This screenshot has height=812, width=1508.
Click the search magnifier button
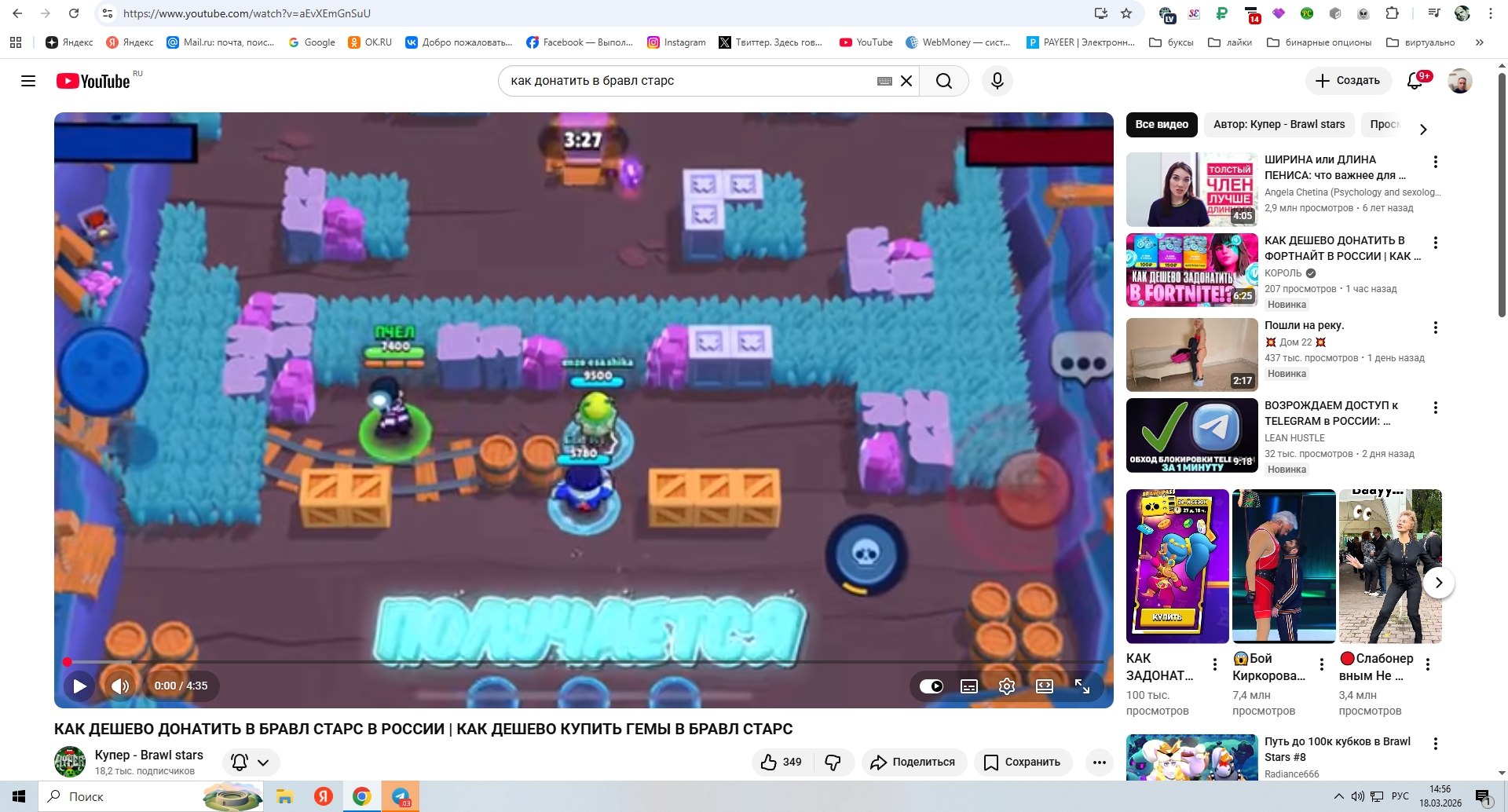coord(943,81)
